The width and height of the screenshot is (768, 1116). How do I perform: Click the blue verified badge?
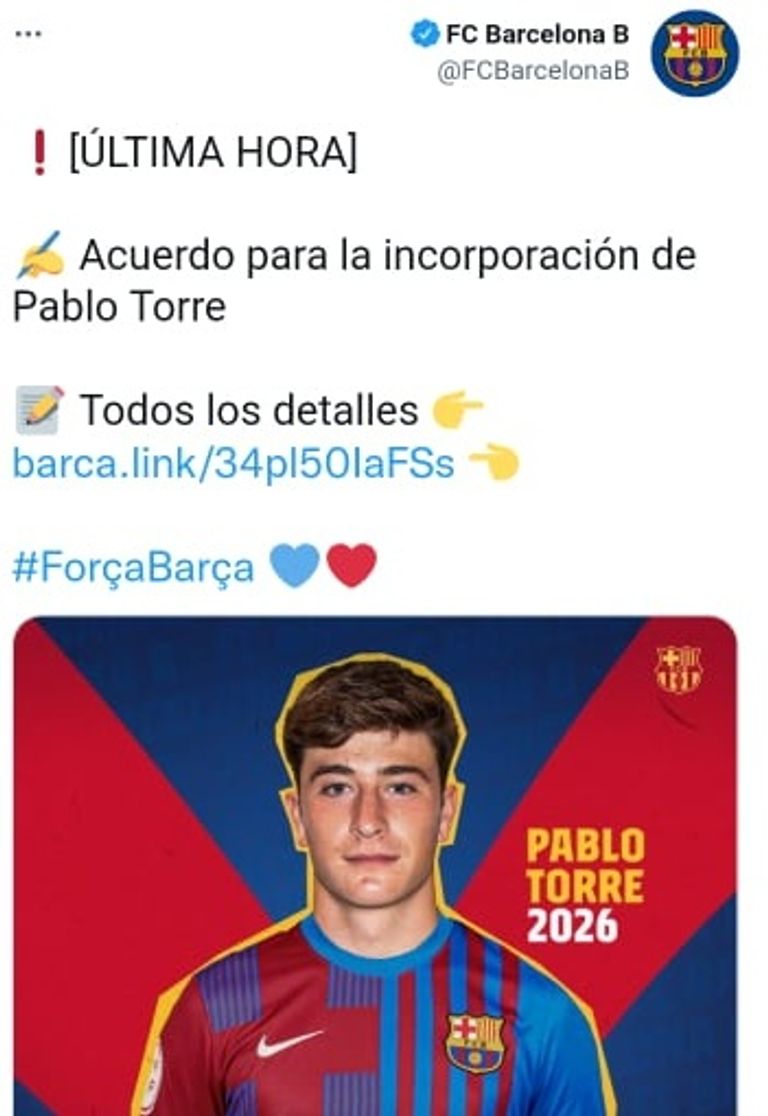[424, 33]
